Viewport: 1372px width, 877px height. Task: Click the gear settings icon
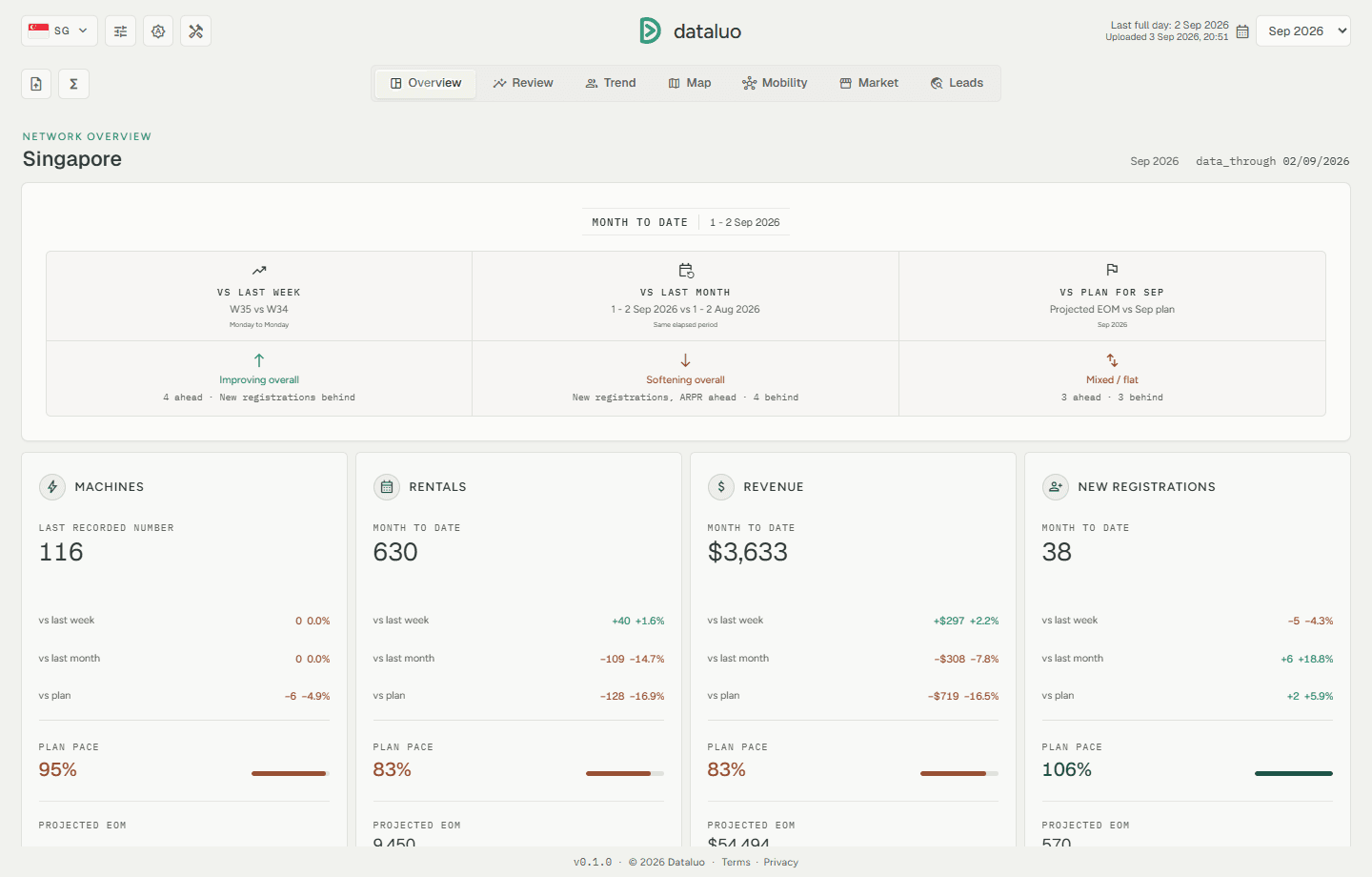pos(158,31)
